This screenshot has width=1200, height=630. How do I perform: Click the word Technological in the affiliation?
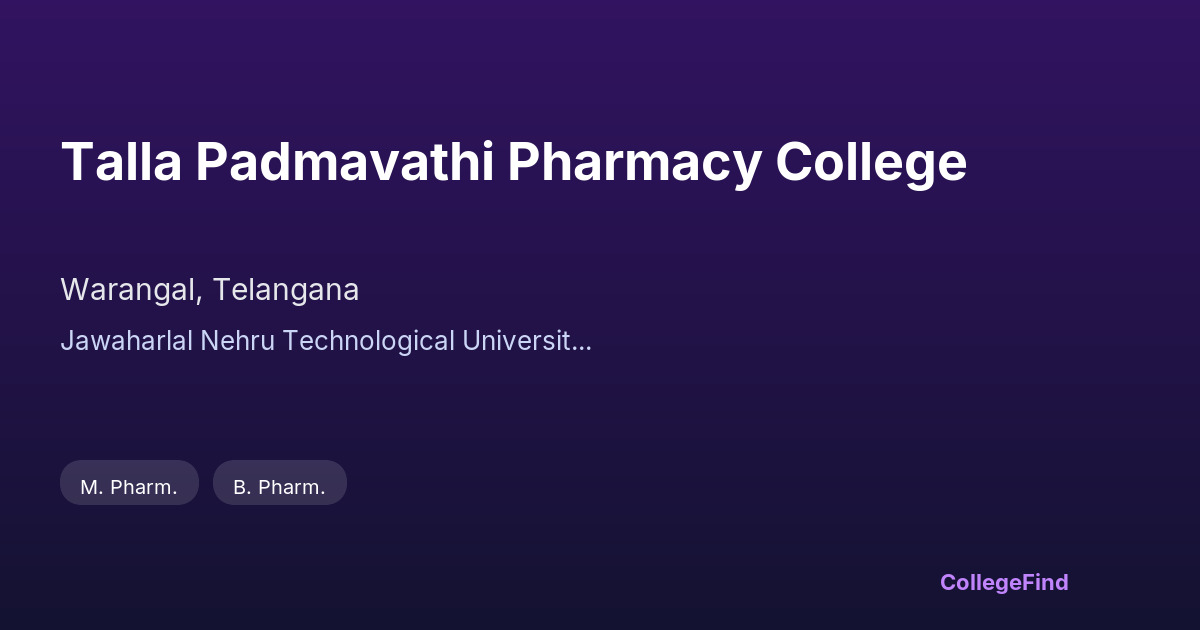368,341
